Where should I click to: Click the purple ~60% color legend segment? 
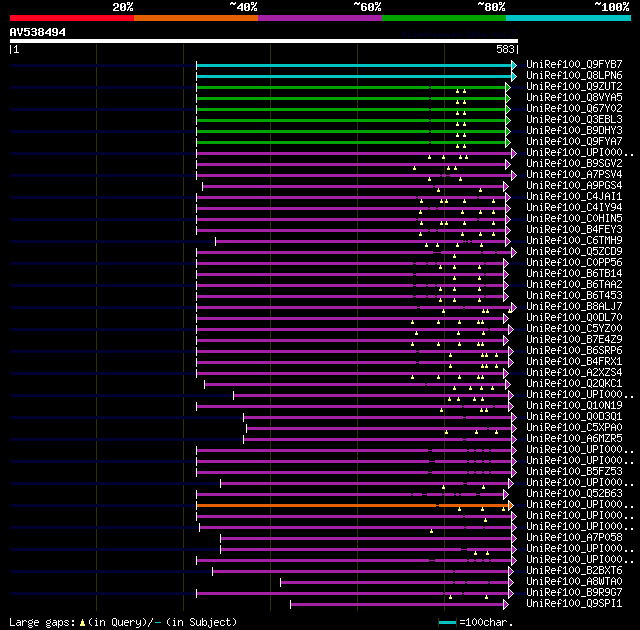tap(320, 18)
